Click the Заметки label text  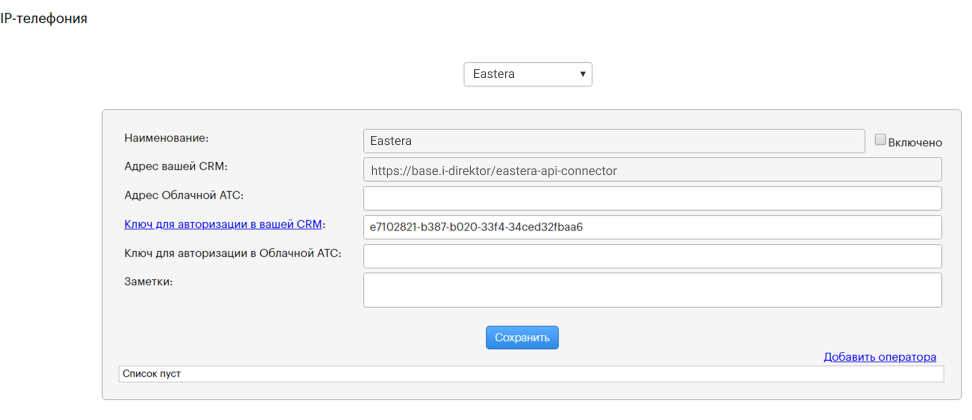tap(148, 282)
